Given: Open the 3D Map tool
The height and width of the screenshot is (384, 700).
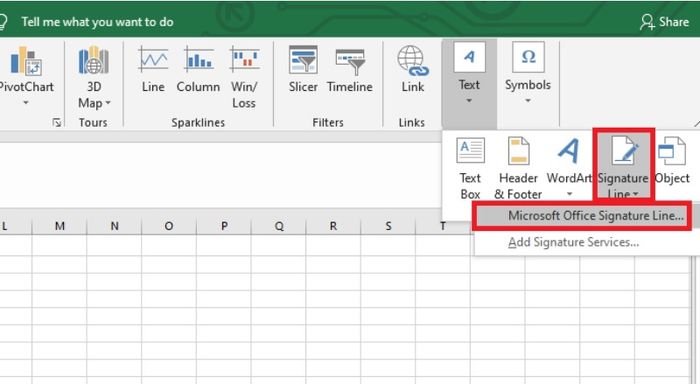Looking at the screenshot, I should point(93,77).
